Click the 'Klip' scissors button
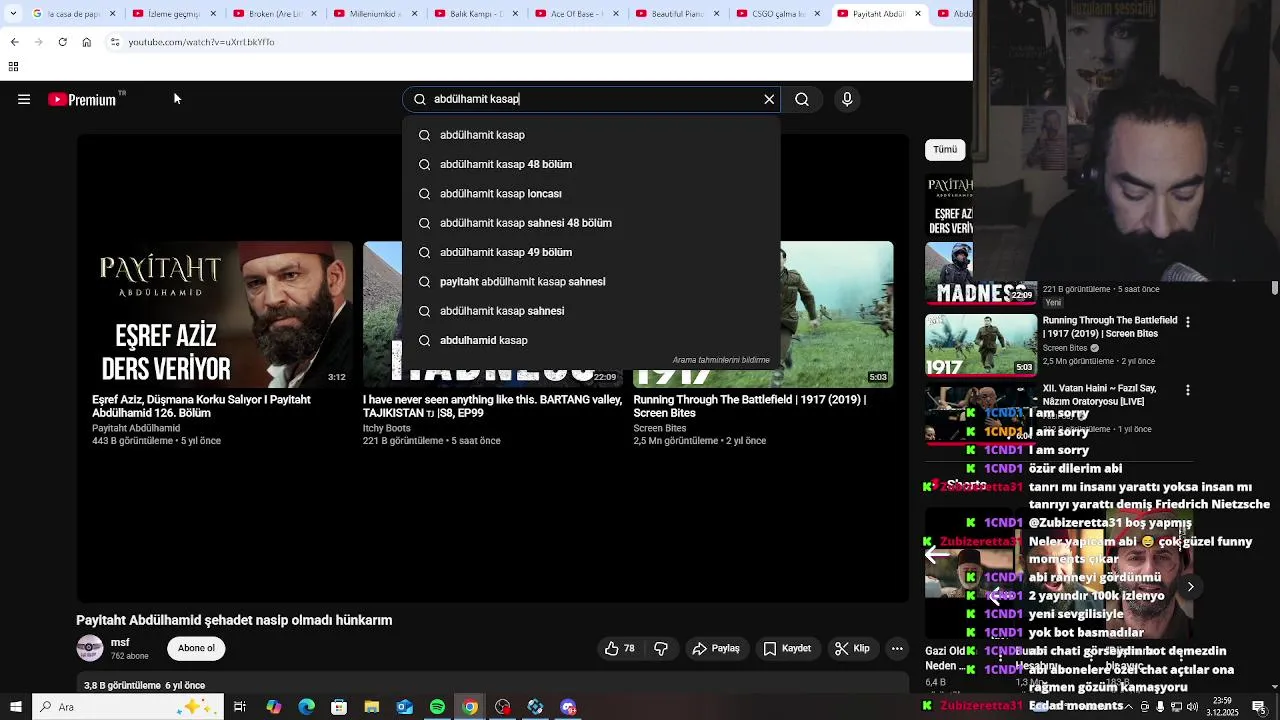The width and height of the screenshot is (1280, 720). pos(853,649)
